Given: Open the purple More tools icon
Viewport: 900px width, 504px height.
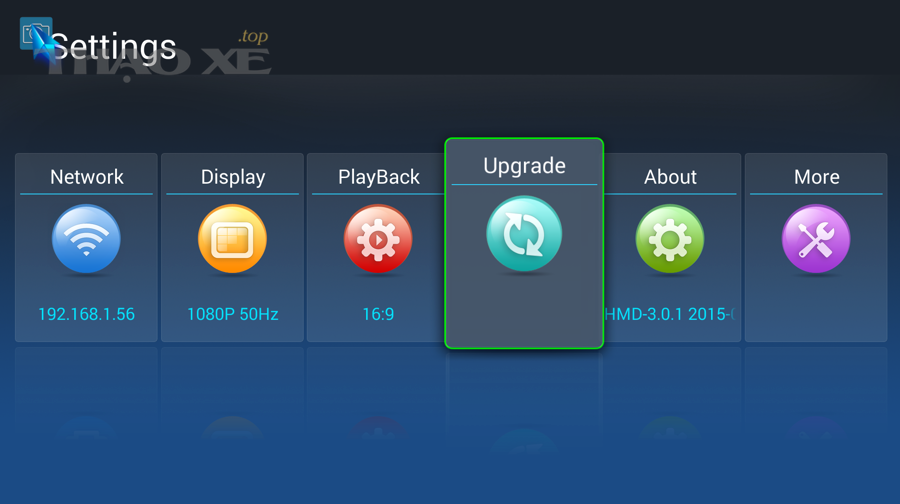Looking at the screenshot, I should point(816,239).
